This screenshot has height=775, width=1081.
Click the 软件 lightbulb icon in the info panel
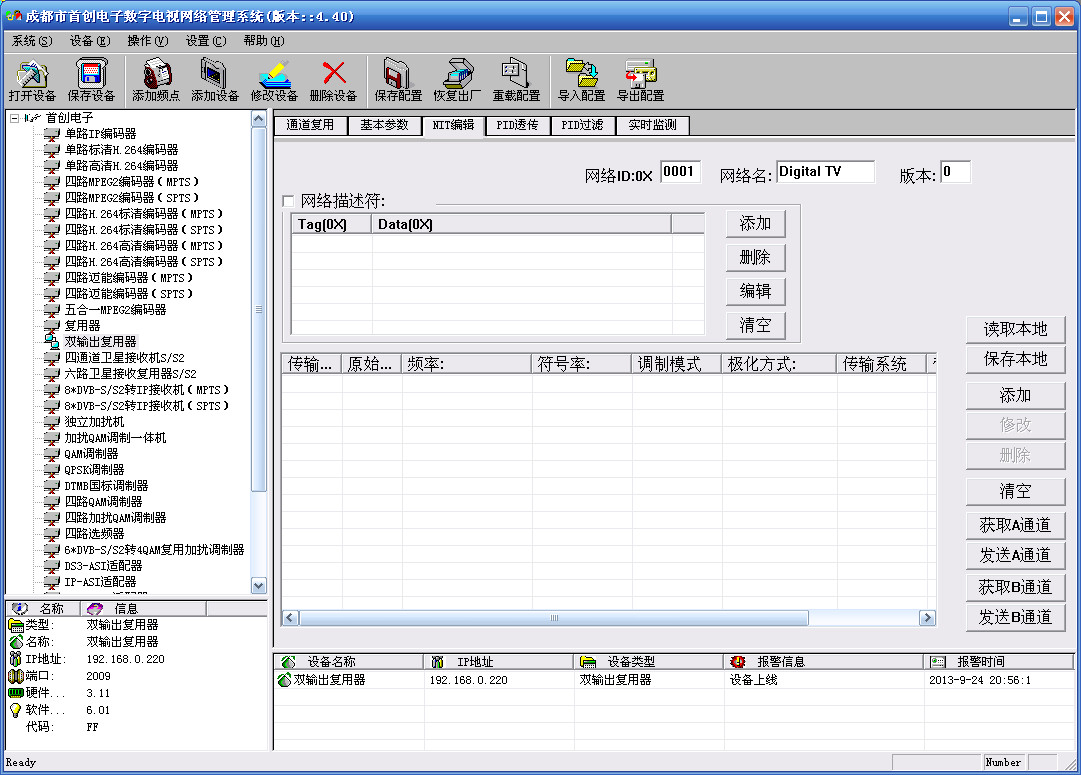tap(15, 710)
